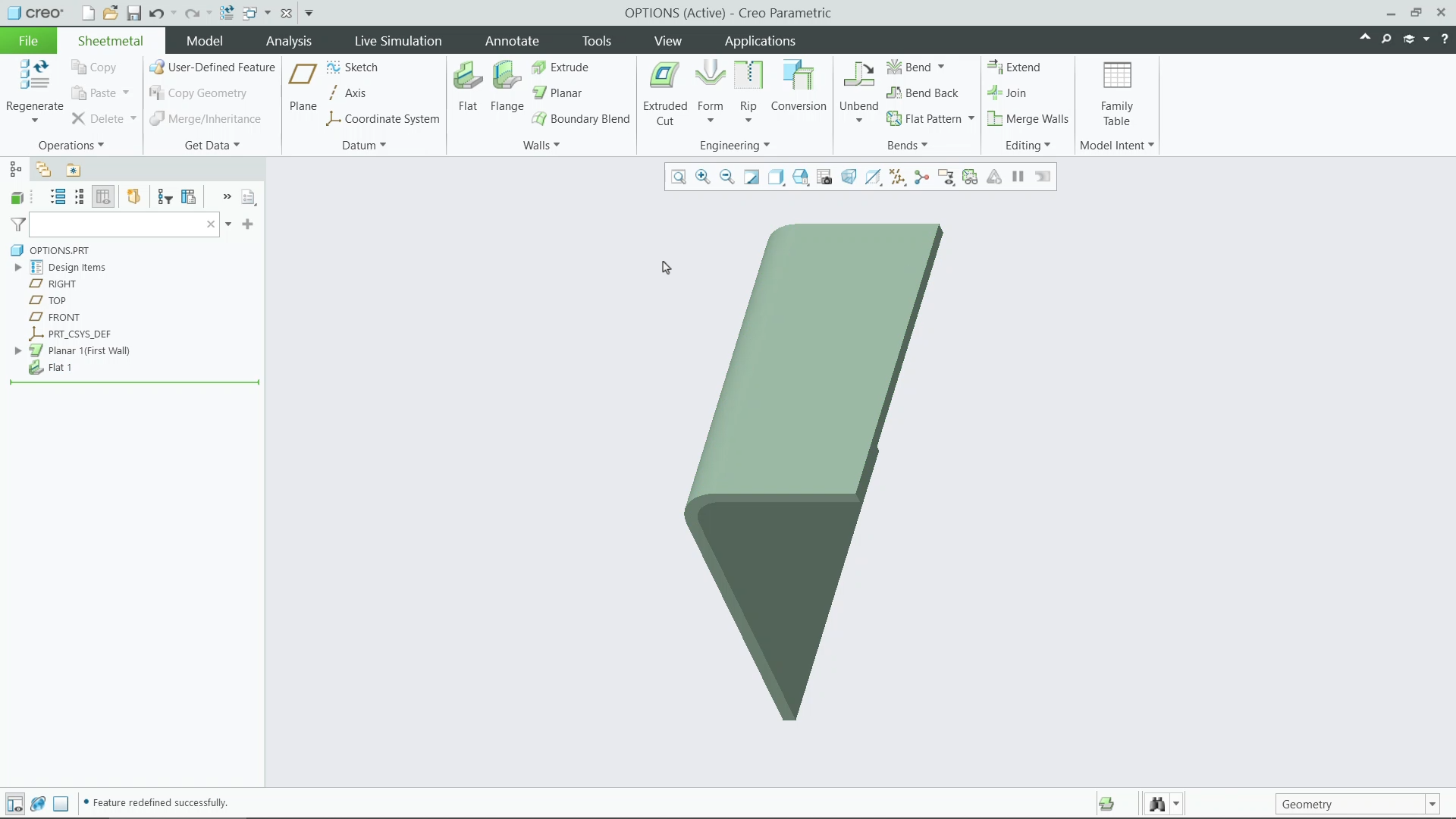
Task: Open the Extruded Cut tool
Action: coord(665,91)
